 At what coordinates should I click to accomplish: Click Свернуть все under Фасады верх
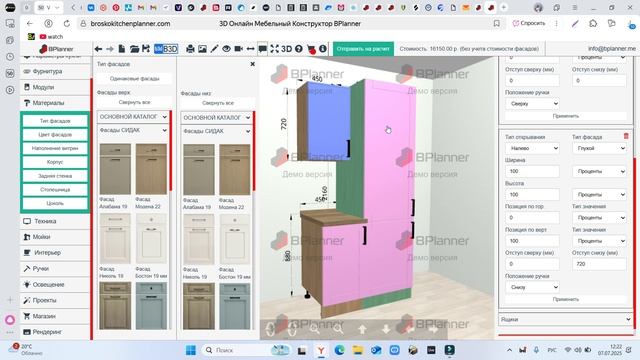pyautogui.click(x=134, y=102)
